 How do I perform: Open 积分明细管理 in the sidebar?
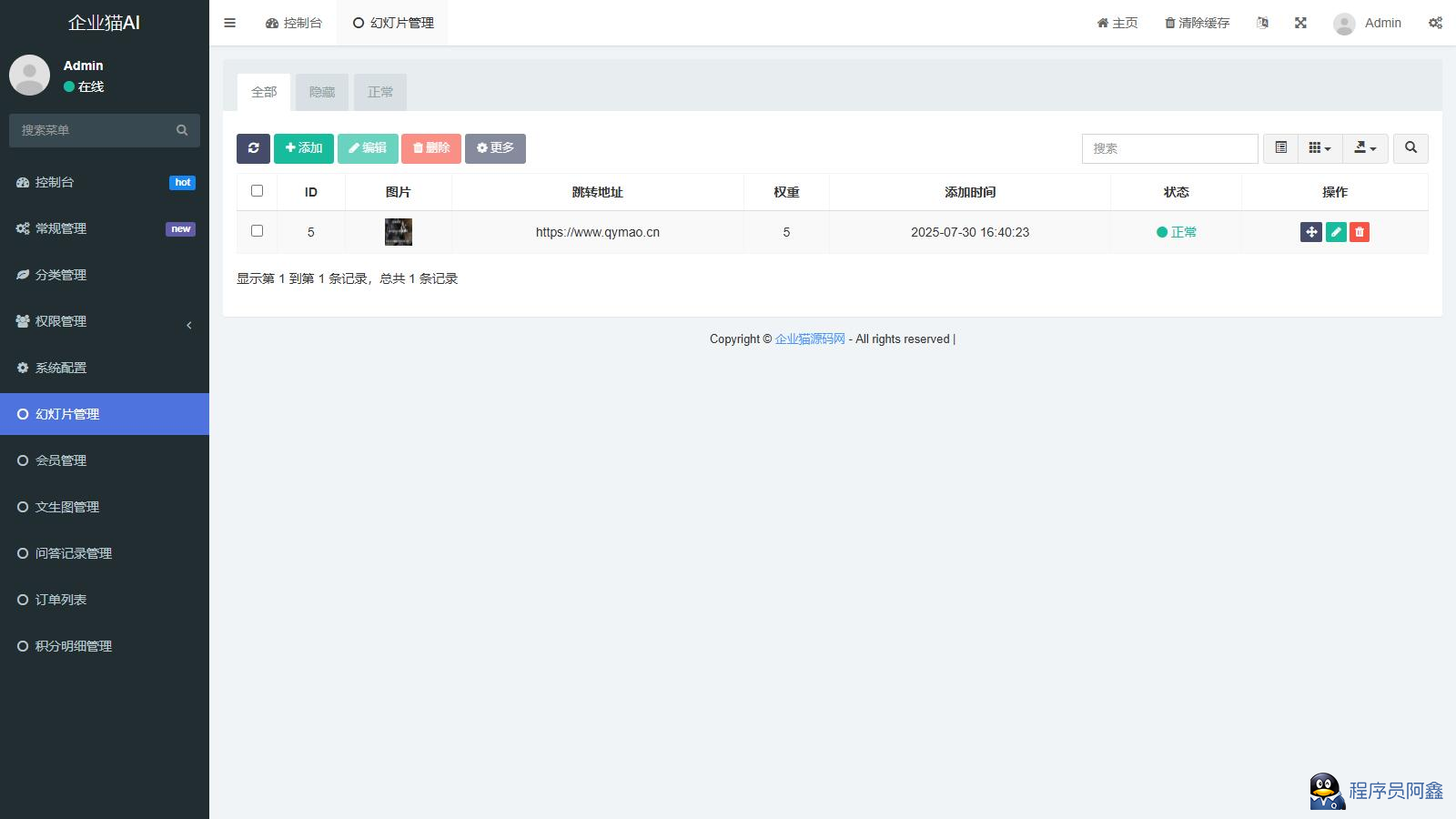[x=105, y=646]
